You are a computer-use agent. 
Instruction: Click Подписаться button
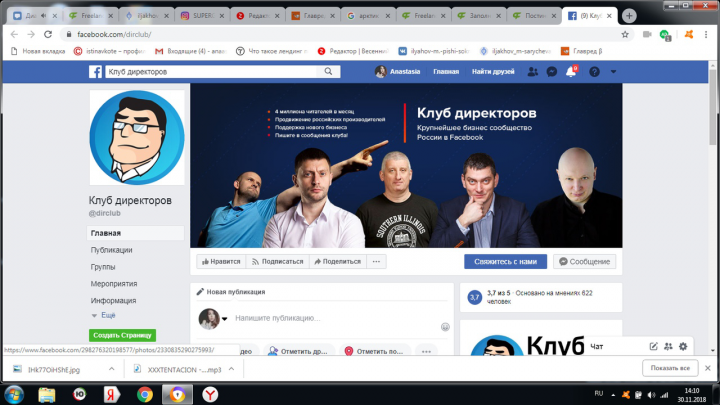point(277,262)
